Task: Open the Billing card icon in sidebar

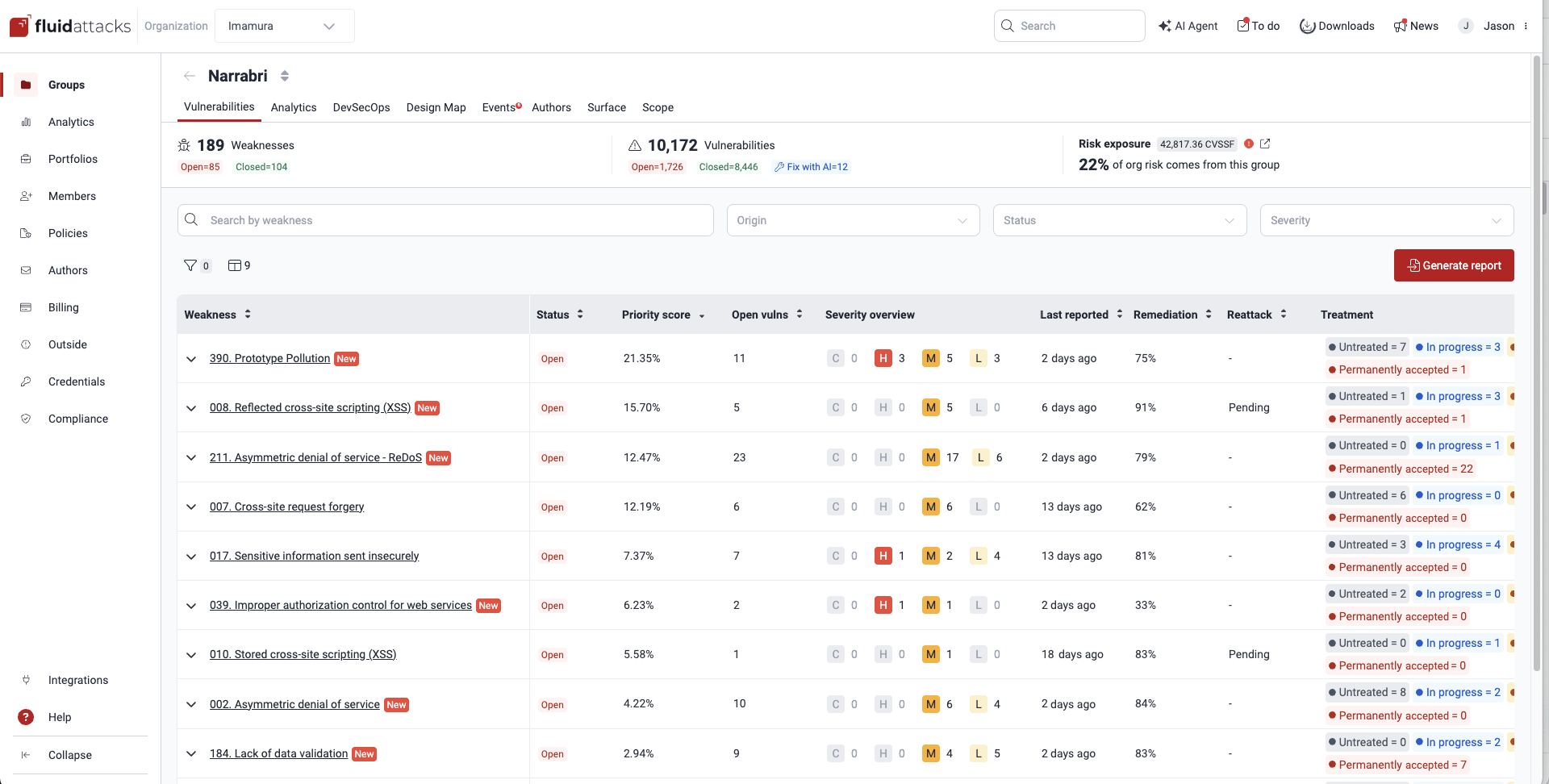Action: pos(26,307)
